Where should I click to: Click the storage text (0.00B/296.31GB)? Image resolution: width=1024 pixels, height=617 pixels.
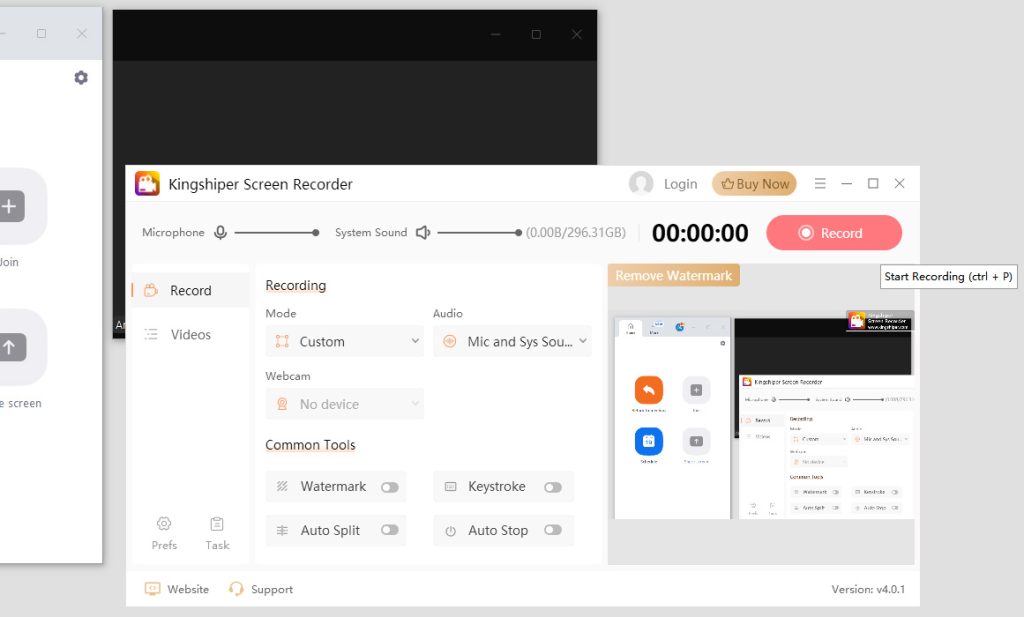point(575,232)
